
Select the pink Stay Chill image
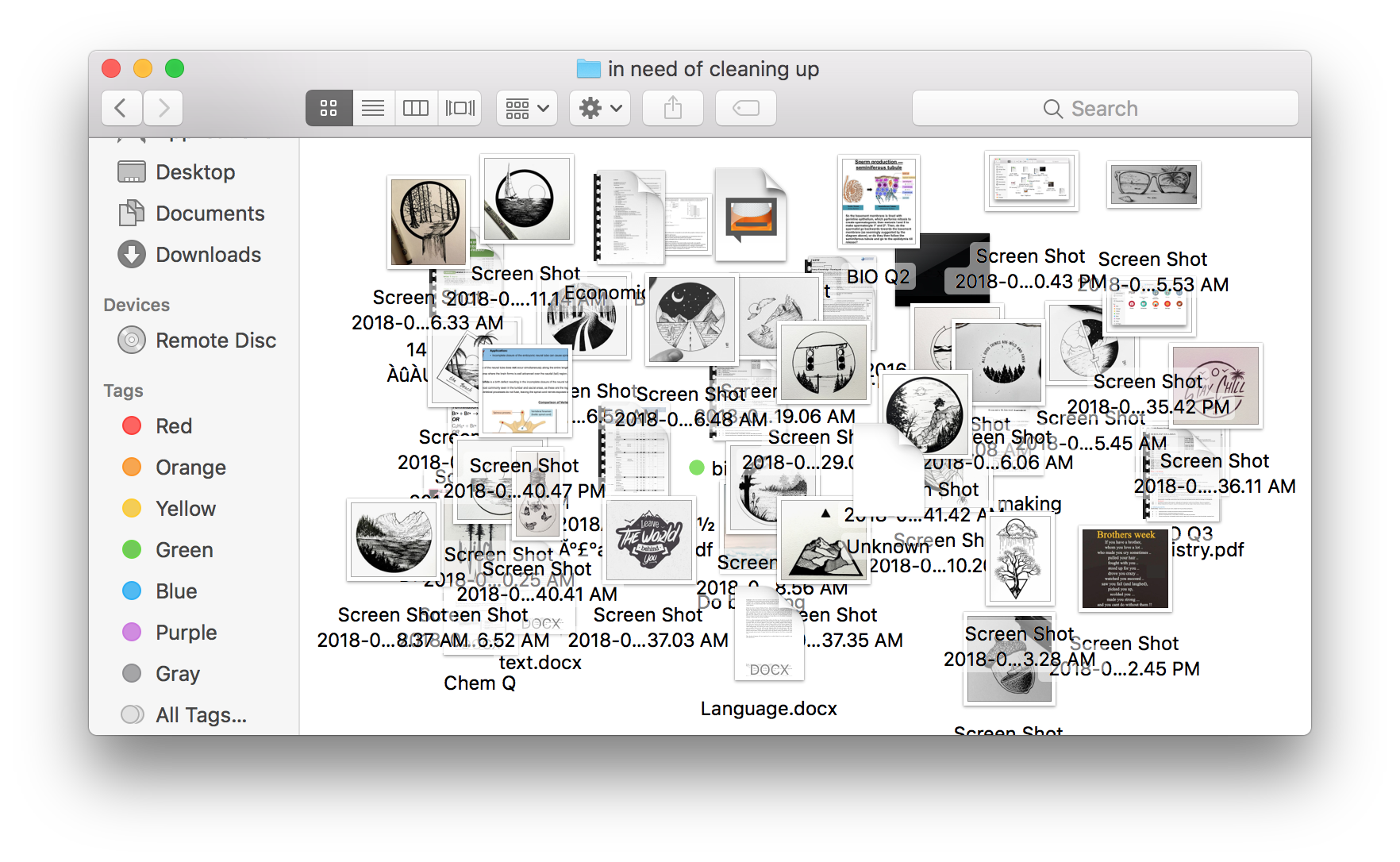click(x=1215, y=386)
